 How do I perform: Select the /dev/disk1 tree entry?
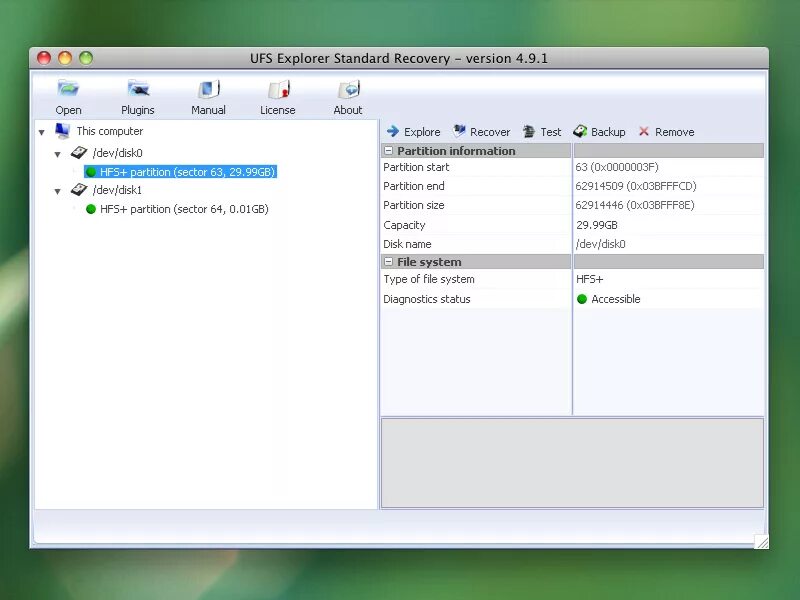(x=117, y=190)
